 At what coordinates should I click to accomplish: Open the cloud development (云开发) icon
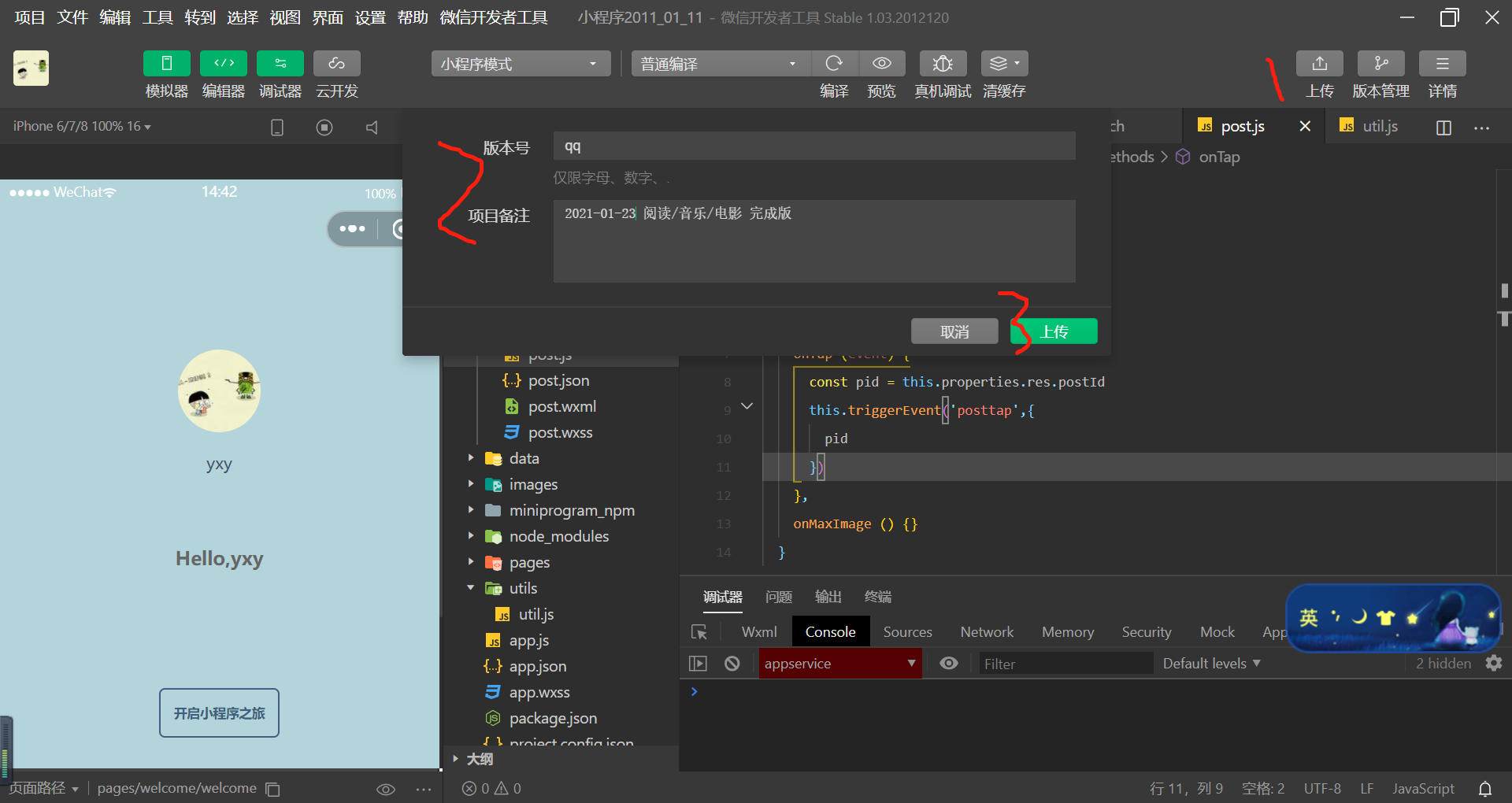point(337,64)
